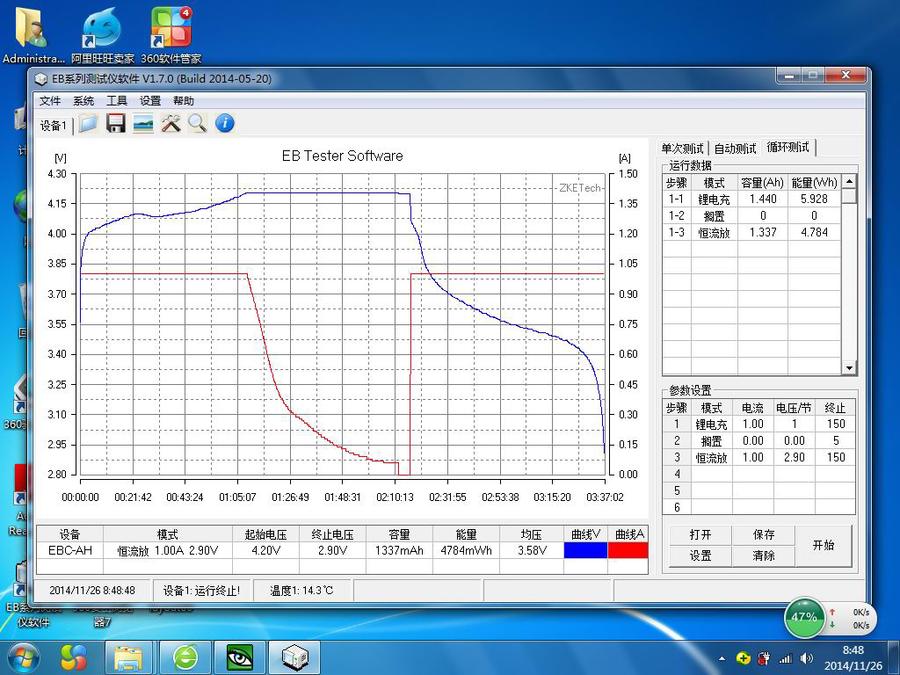
Task: Click the run data scrollbar up arrow
Action: (x=849, y=181)
